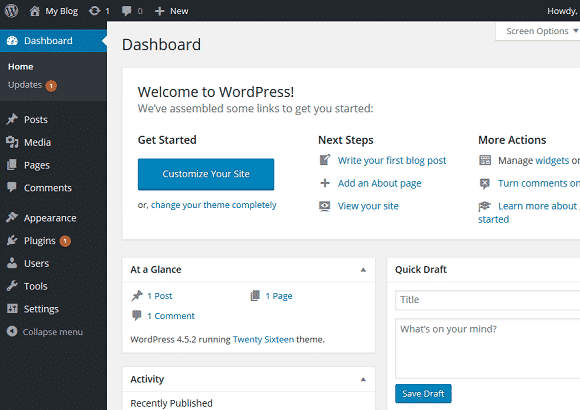Open the Dashboard menu item
The image size is (580, 410).
(x=53, y=41)
